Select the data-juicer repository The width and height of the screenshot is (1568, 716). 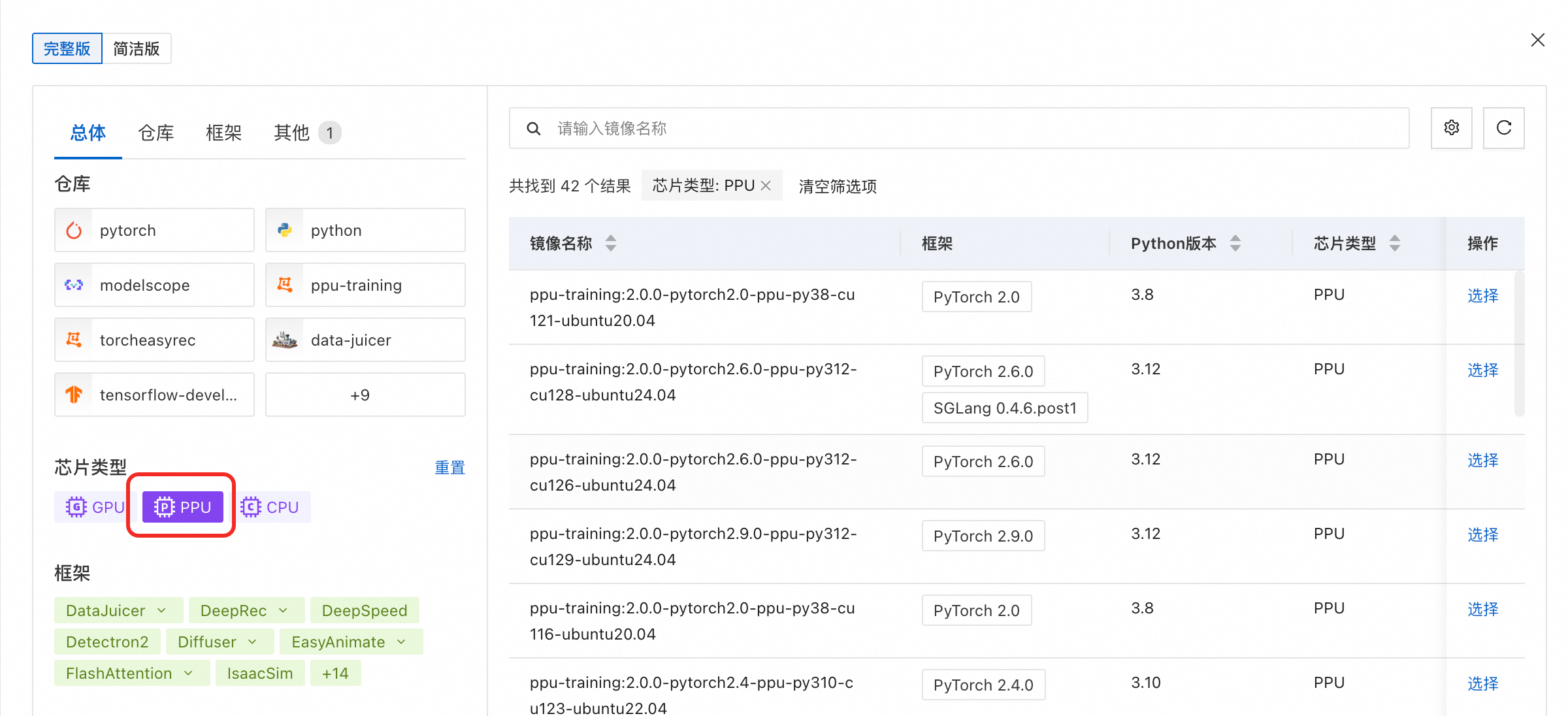365,340
